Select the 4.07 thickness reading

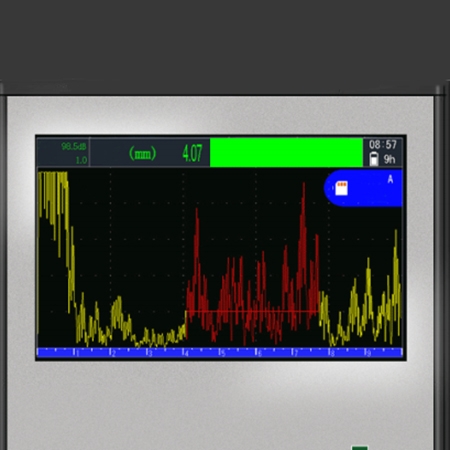click(x=192, y=153)
